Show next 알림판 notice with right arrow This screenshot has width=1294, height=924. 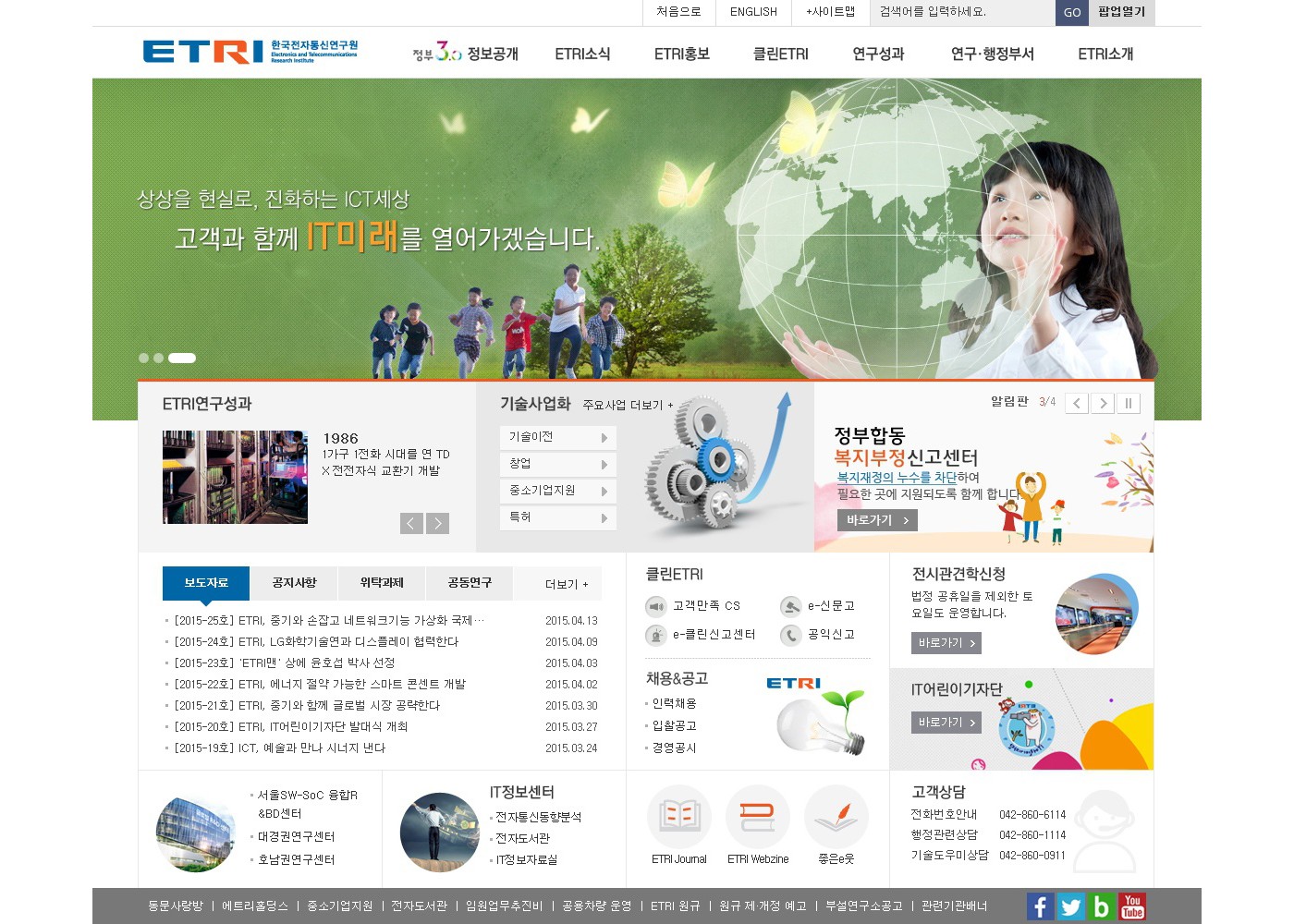(x=1102, y=404)
